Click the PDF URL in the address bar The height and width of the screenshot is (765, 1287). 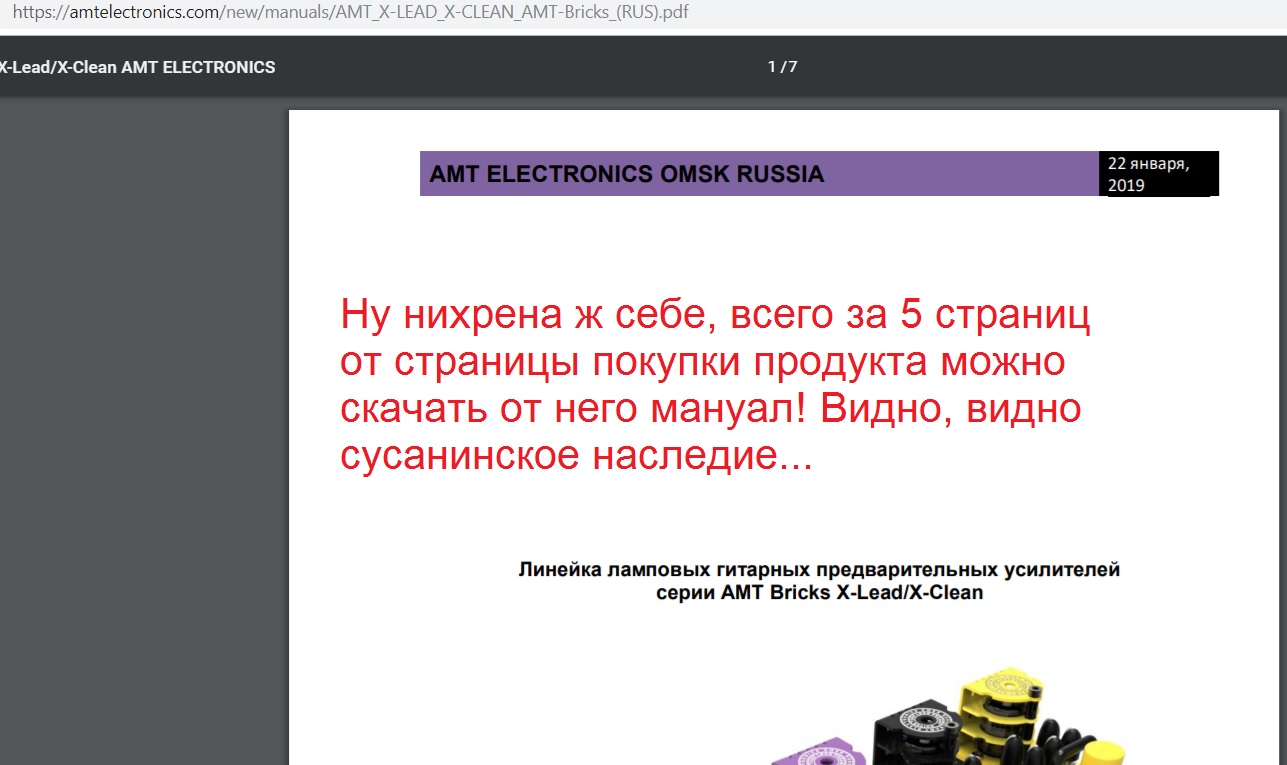point(351,14)
